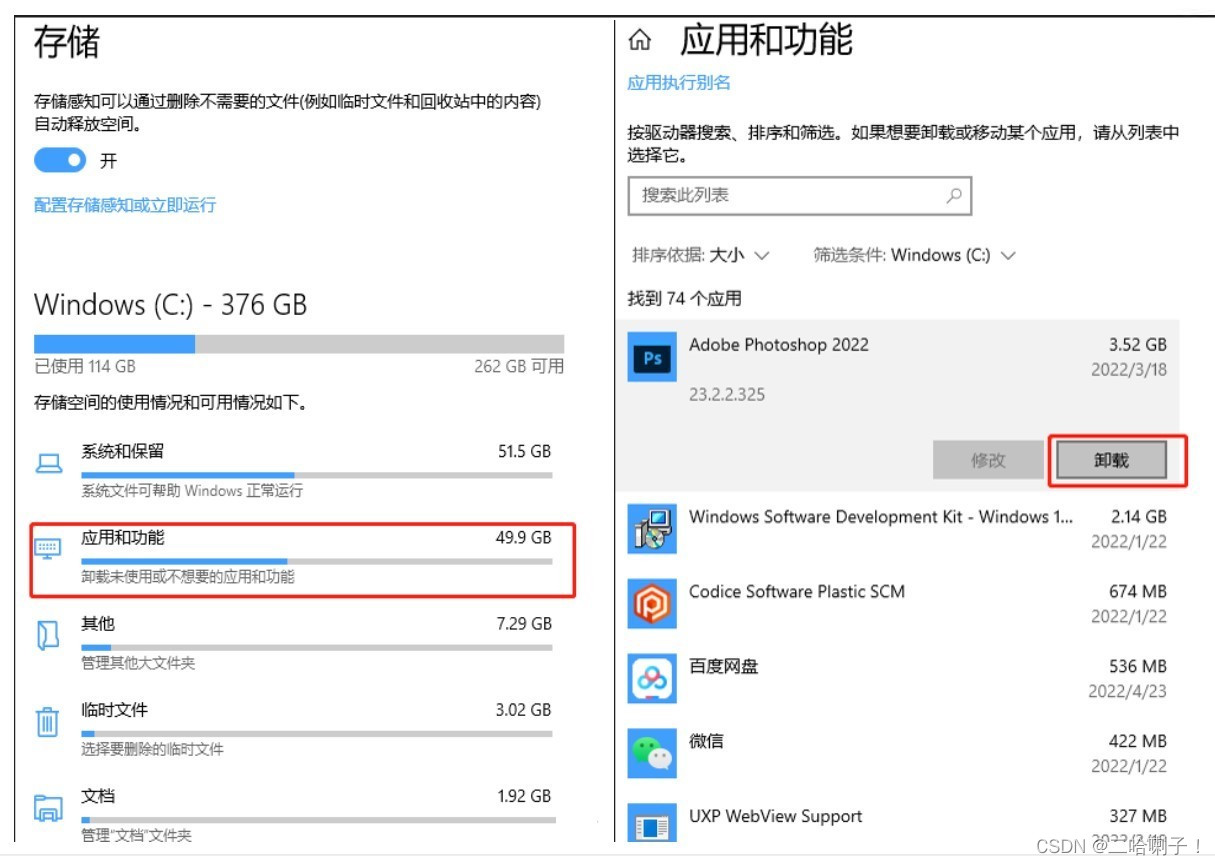Click the home icon beside 应用和功能
This screenshot has height=865, width=1215.
[x=639, y=40]
